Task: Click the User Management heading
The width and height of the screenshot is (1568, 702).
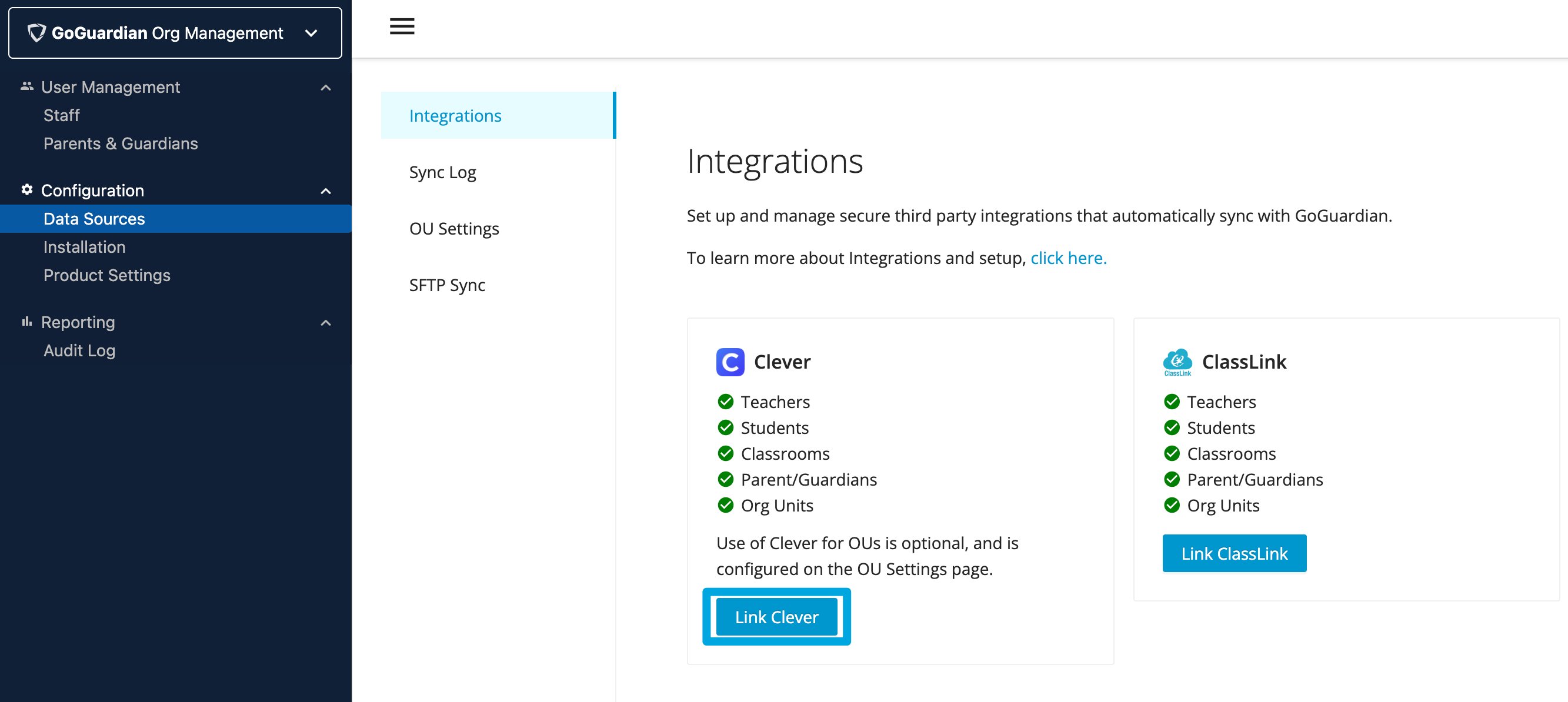Action: [x=110, y=87]
